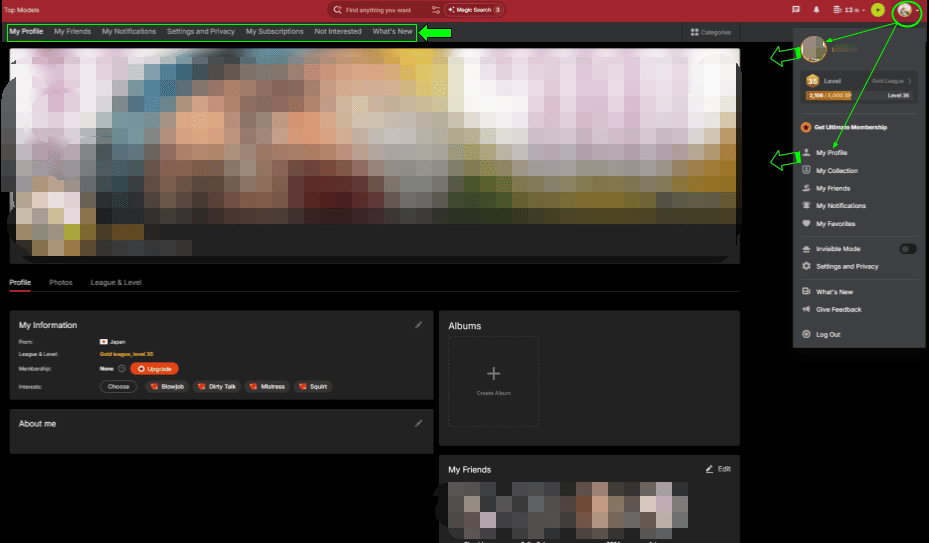Open the My Notifications top nav tab
The height and width of the screenshot is (543, 929).
click(x=129, y=31)
